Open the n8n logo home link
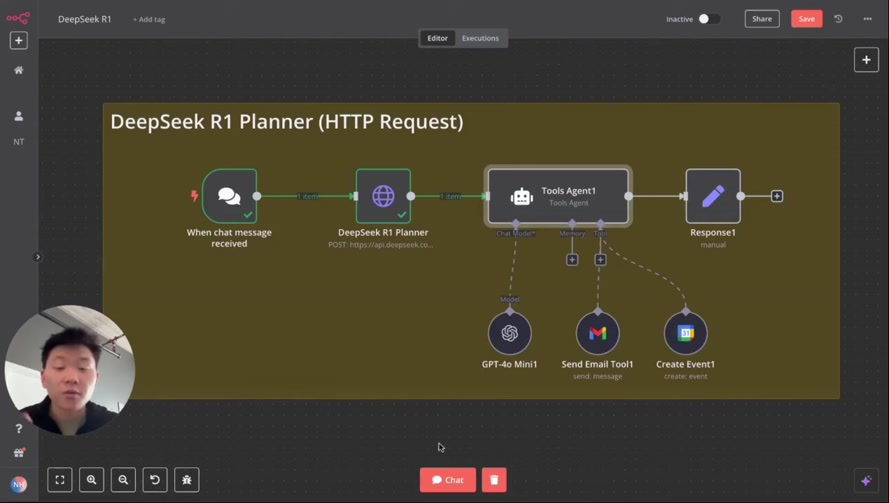Viewport: 889px width, 503px height. coord(18,18)
